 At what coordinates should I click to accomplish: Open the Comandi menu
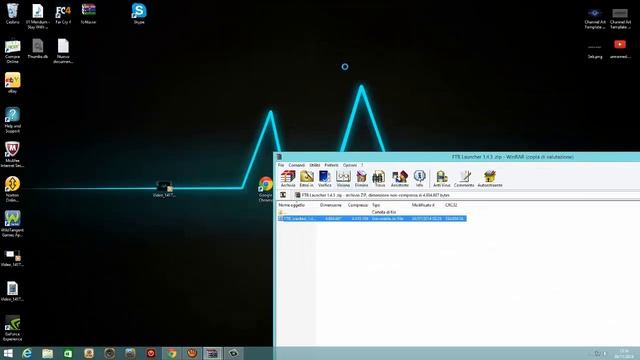tap(297, 165)
